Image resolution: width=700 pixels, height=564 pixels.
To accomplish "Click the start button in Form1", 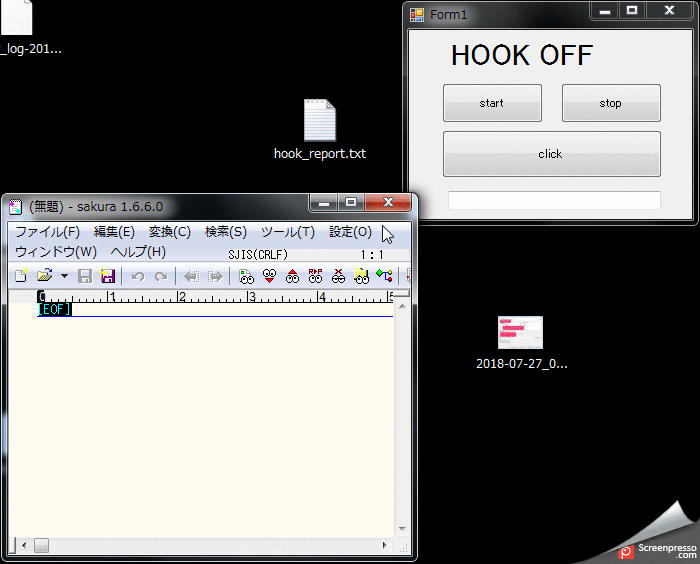I will point(492,103).
